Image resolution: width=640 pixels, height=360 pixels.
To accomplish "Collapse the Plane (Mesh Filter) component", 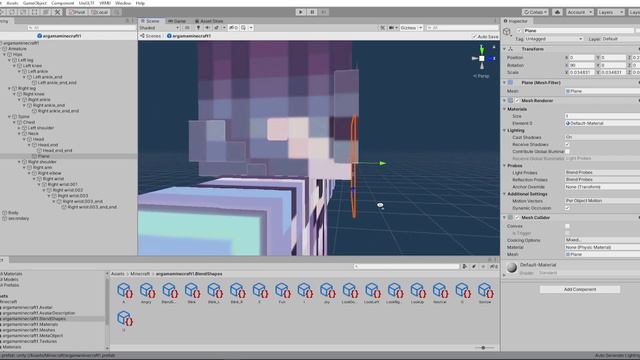I will (x=504, y=82).
